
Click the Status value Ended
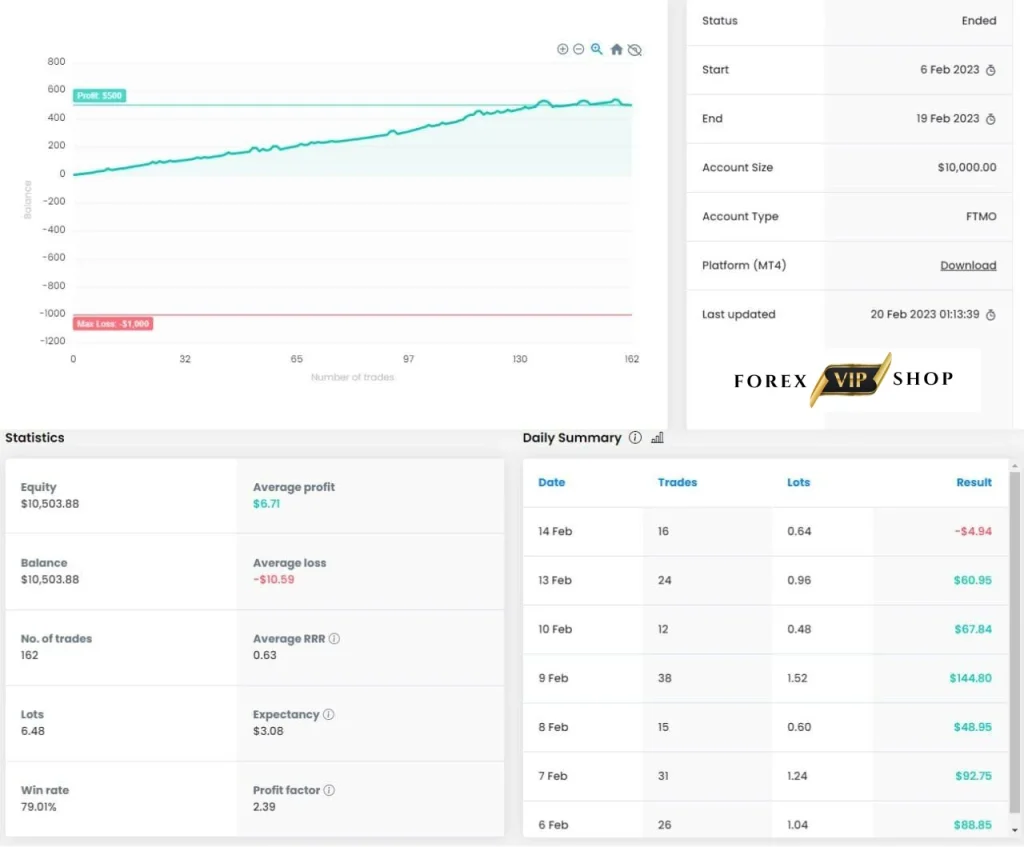coord(979,21)
